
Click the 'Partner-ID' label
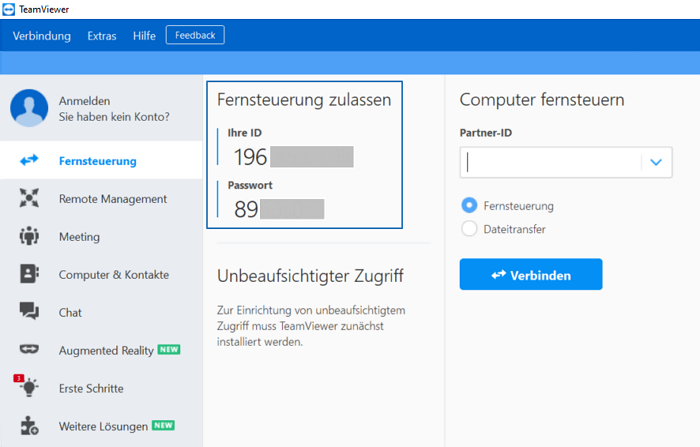click(486, 133)
